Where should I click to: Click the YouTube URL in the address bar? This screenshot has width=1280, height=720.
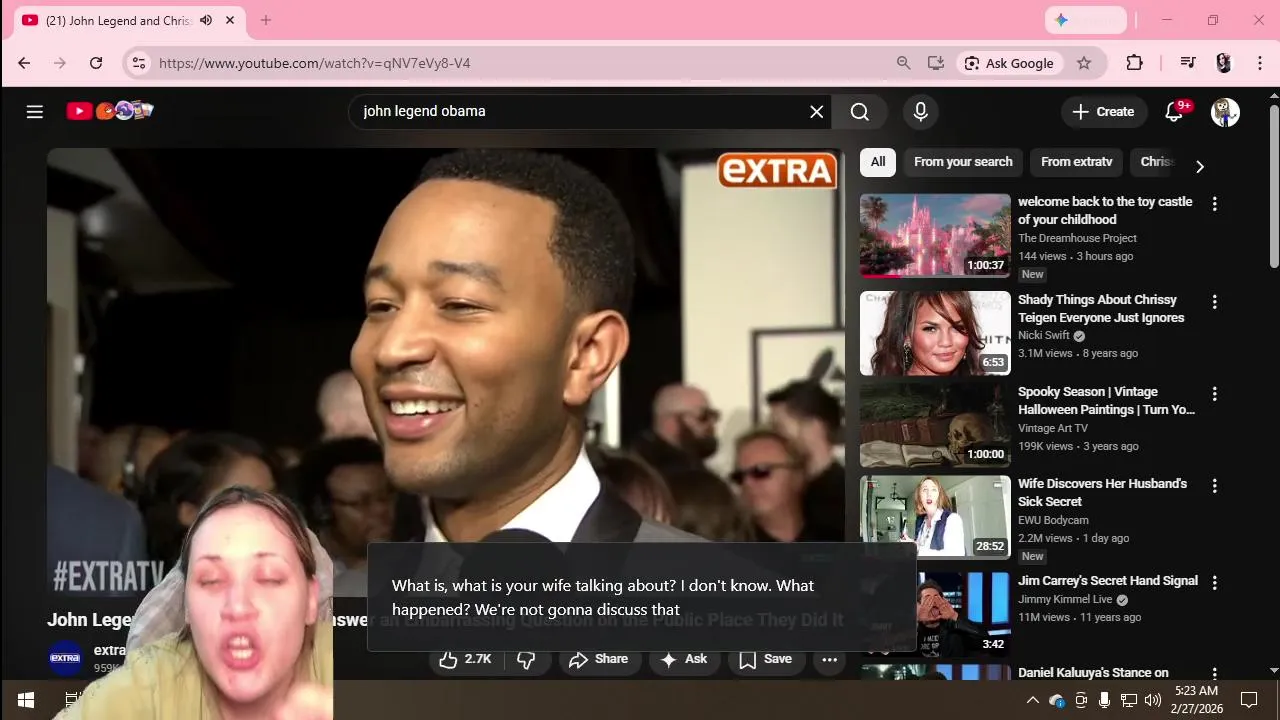tap(314, 63)
